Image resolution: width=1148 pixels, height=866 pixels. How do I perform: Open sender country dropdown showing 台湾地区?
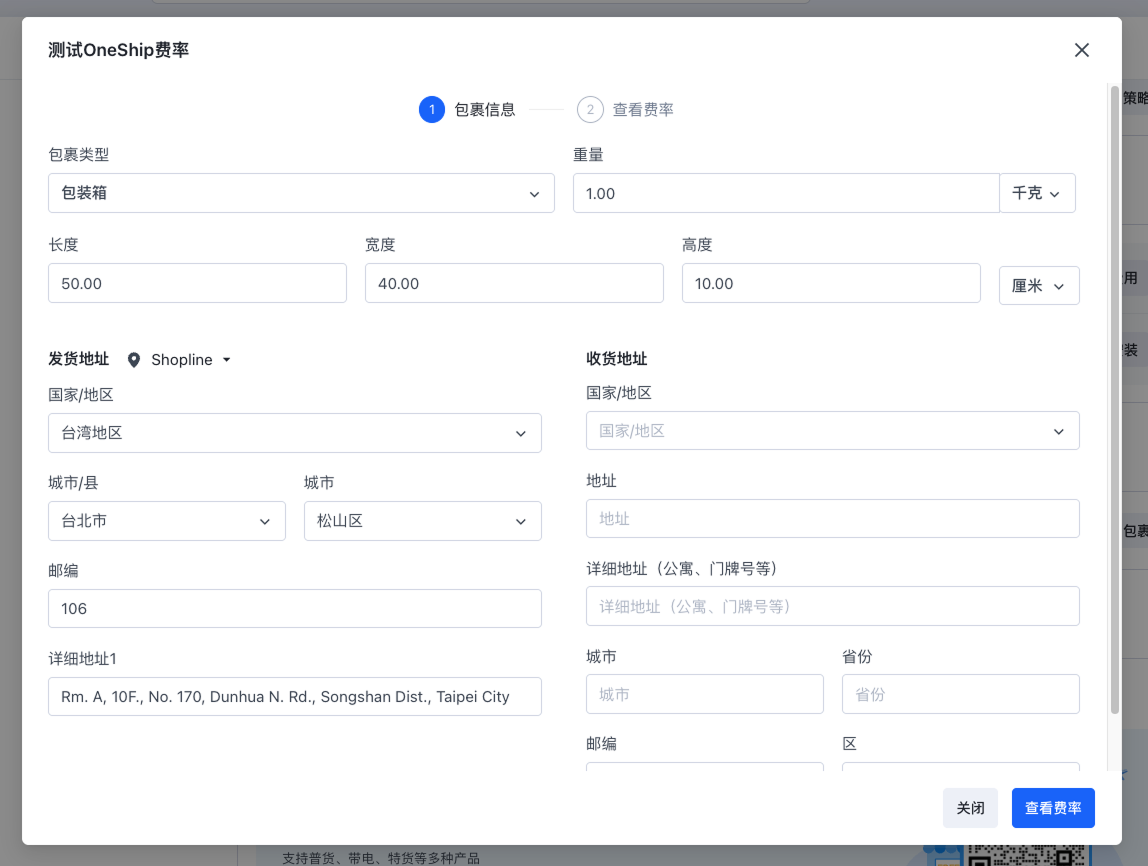pos(294,433)
